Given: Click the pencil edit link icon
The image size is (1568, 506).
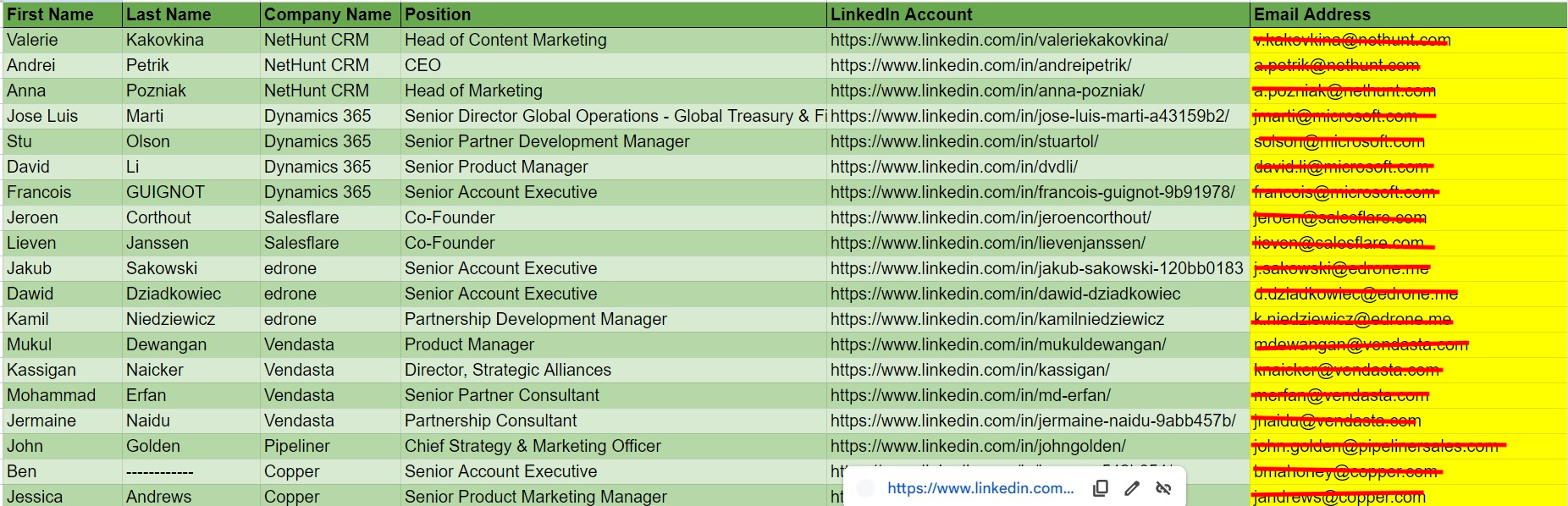Looking at the screenshot, I should tap(1132, 488).
